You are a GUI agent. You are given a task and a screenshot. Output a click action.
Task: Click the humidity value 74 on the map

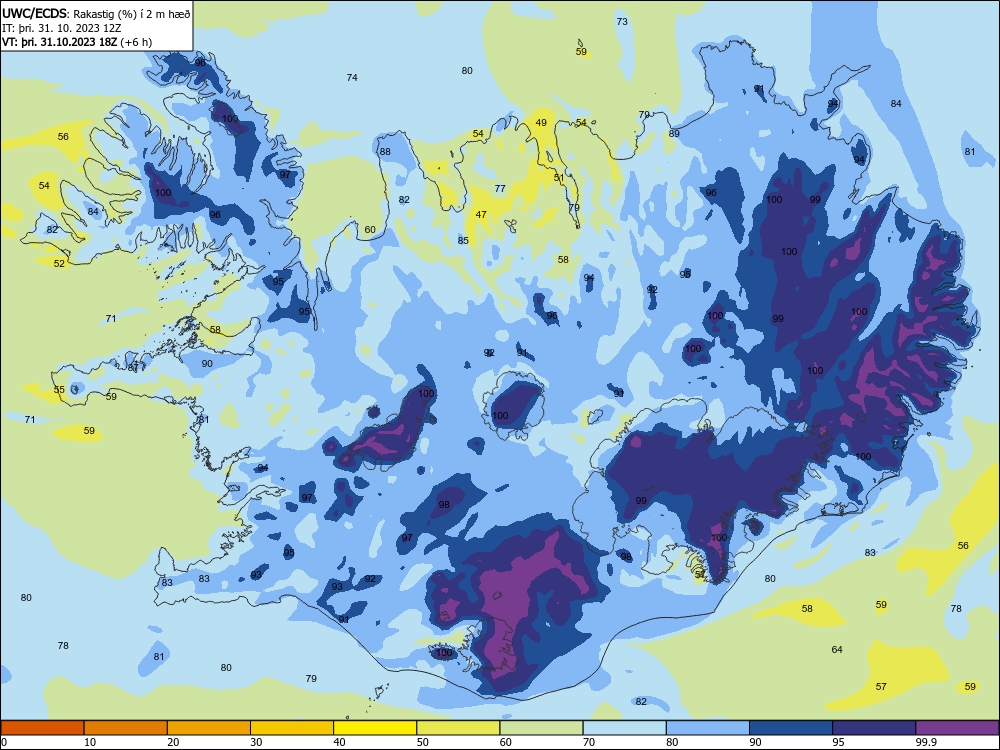[x=352, y=78]
